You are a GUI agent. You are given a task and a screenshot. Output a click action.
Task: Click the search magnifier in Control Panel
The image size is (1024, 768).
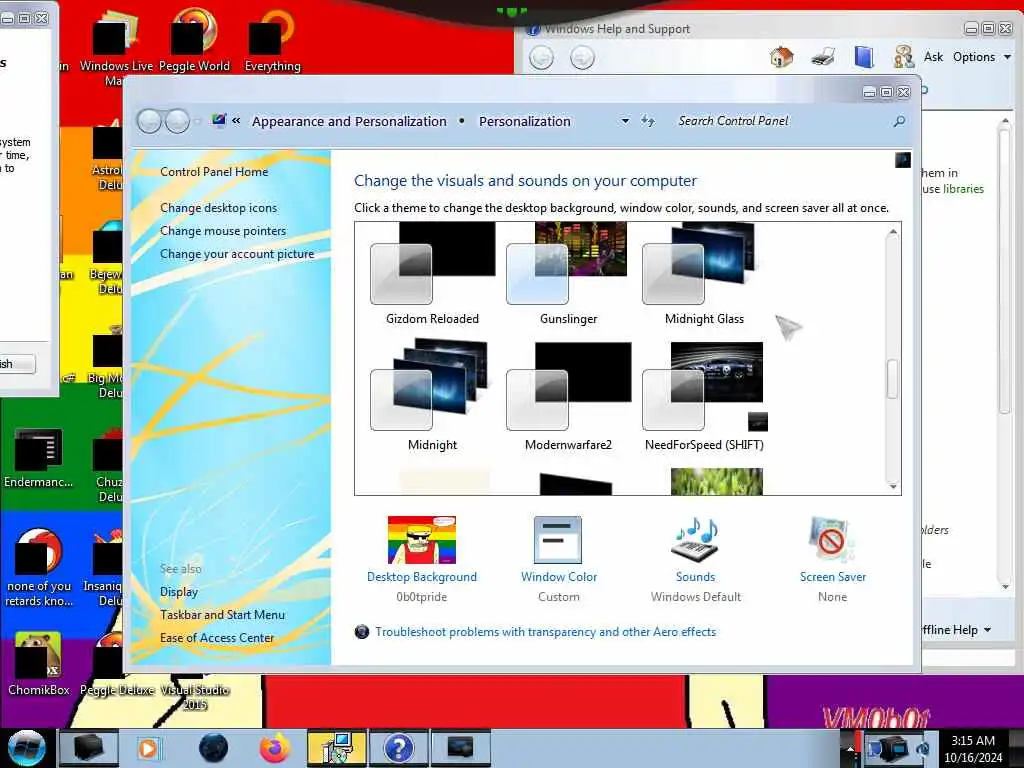[899, 121]
